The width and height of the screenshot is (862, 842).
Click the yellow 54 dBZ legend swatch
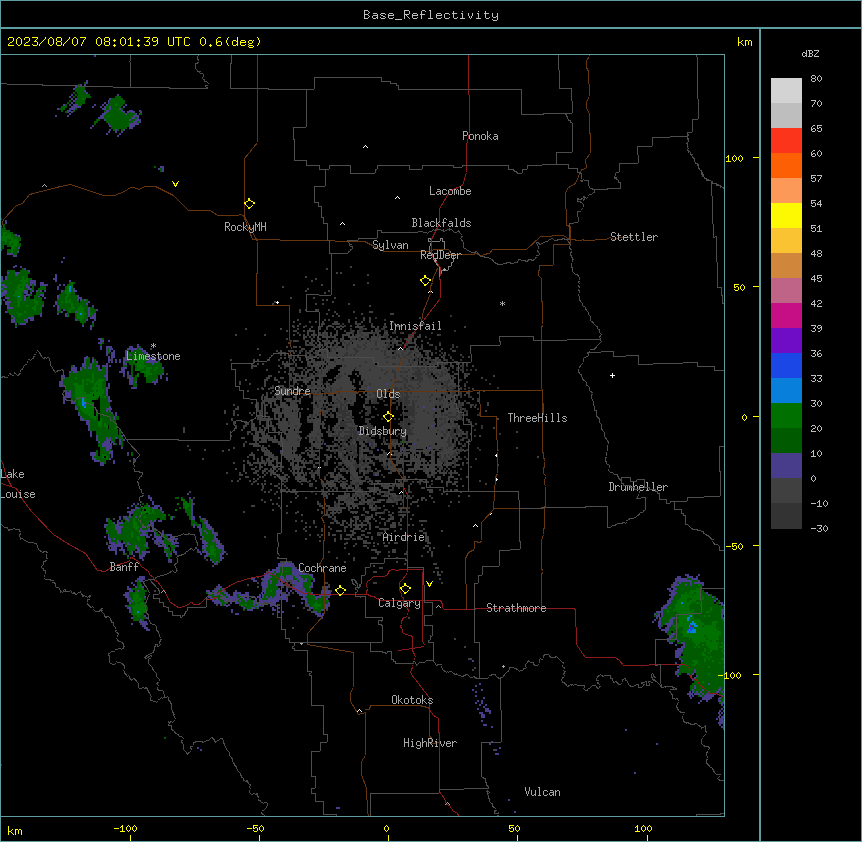[786, 215]
